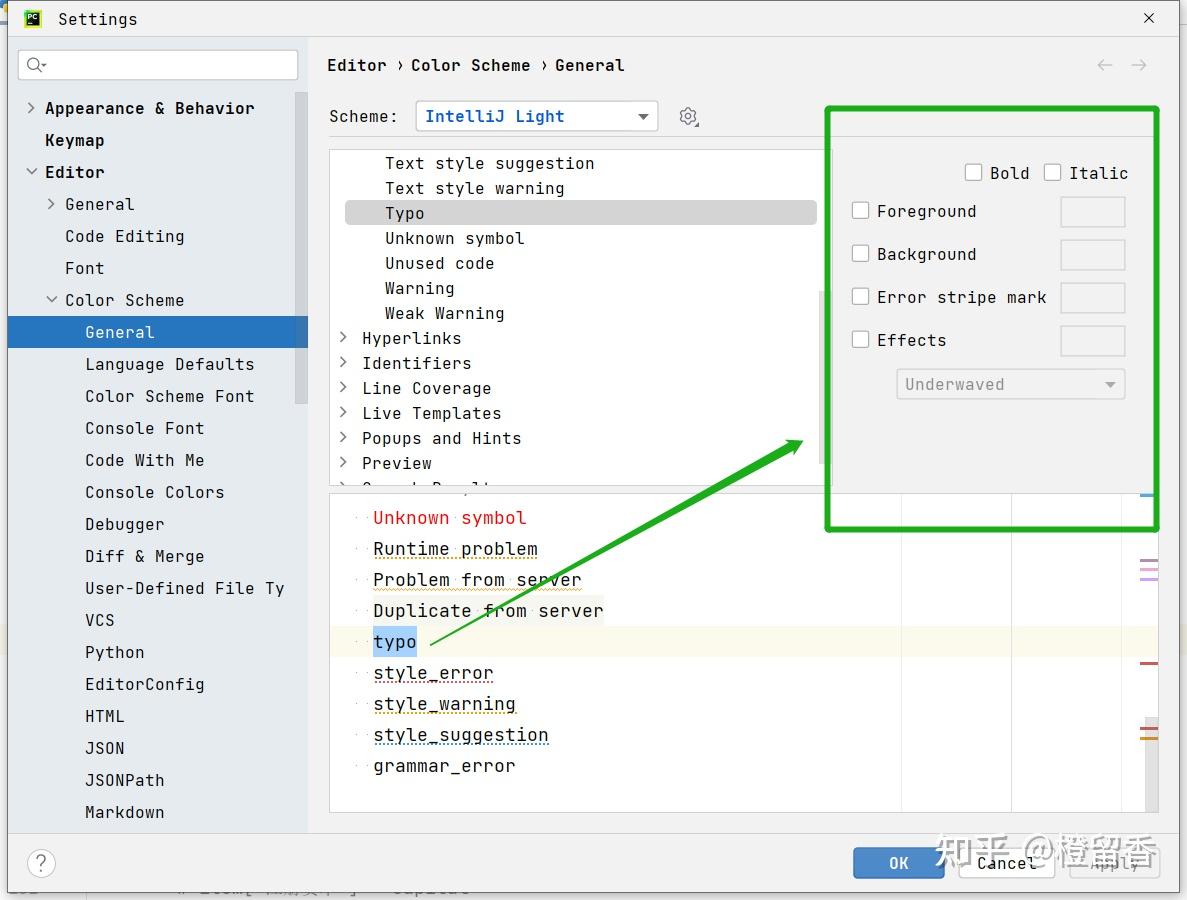Select Debugger in the settings sidebar
The image size is (1187, 900).
[124, 524]
